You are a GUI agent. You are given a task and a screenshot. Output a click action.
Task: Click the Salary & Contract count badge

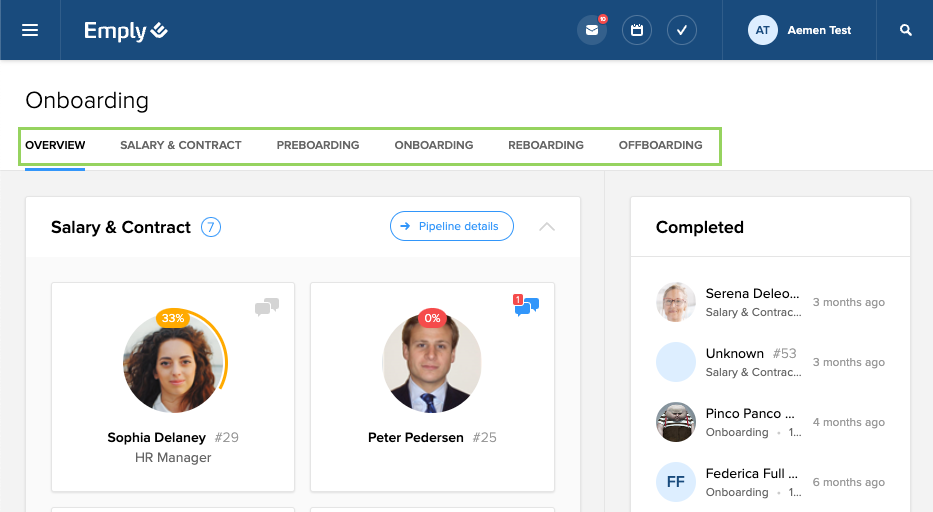point(211,227)
